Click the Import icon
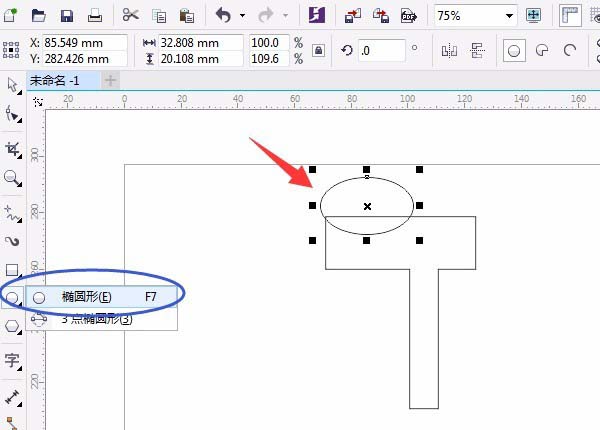 tap(353, 16)
